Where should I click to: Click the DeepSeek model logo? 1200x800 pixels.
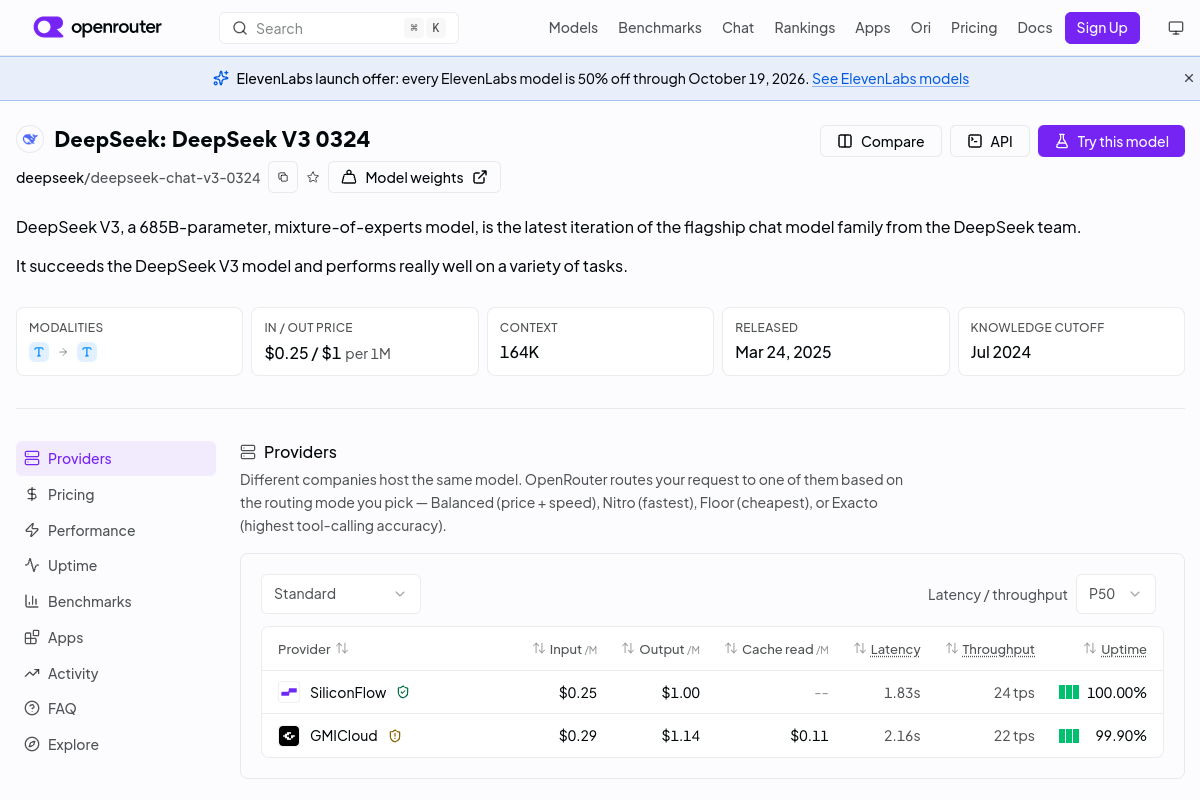click(30, 139)
